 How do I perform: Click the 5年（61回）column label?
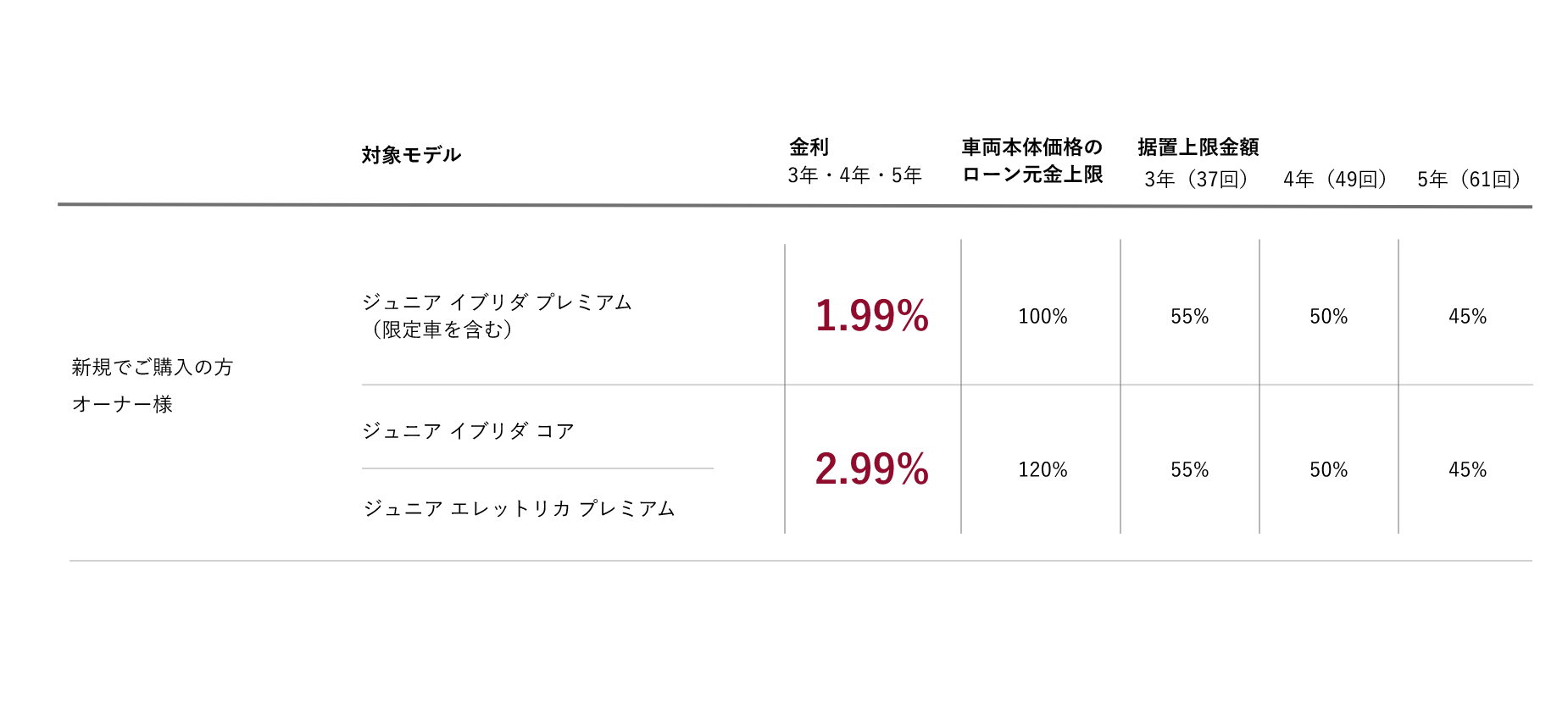click(1469, 180)
